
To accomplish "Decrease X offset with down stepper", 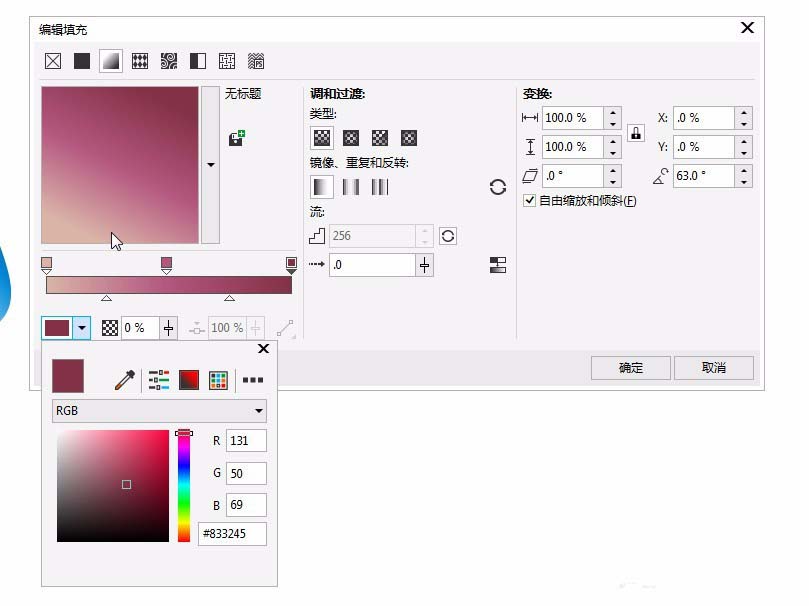I will click(x=743, y=124).
